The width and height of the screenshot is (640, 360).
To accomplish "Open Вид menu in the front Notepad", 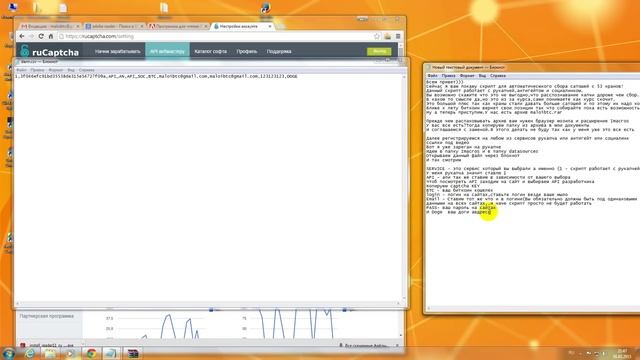I will pyautogui.click(x=71, y=70).
